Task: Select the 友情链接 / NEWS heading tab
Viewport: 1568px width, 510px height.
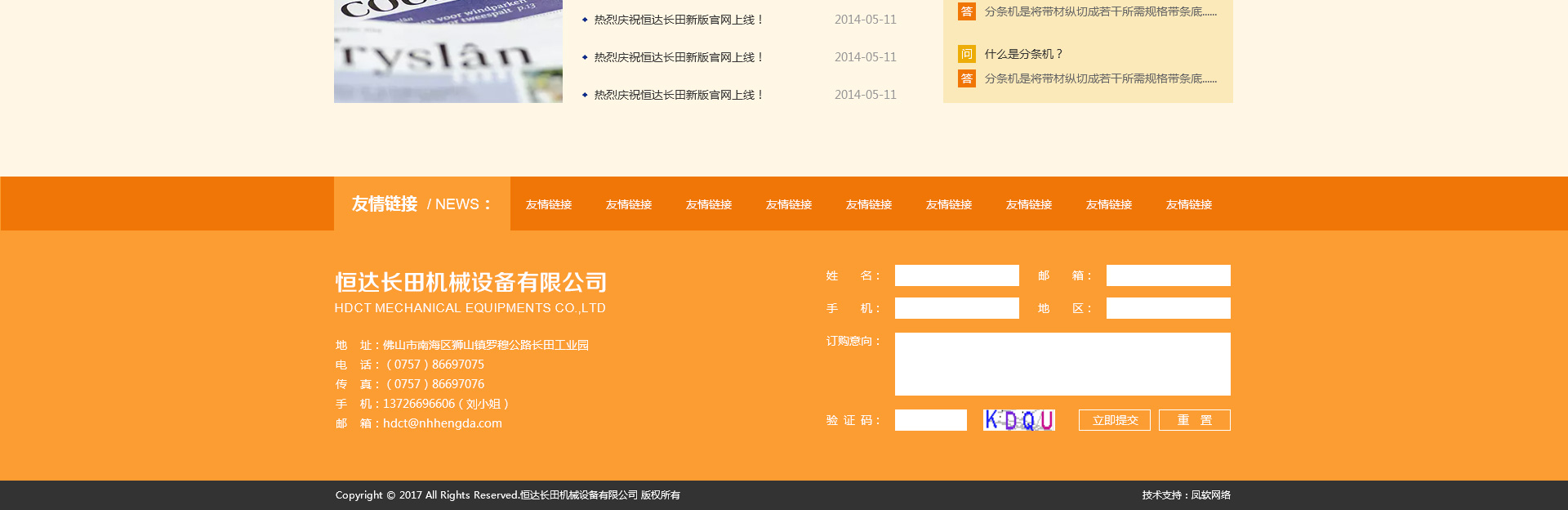Action: [421, 204]
